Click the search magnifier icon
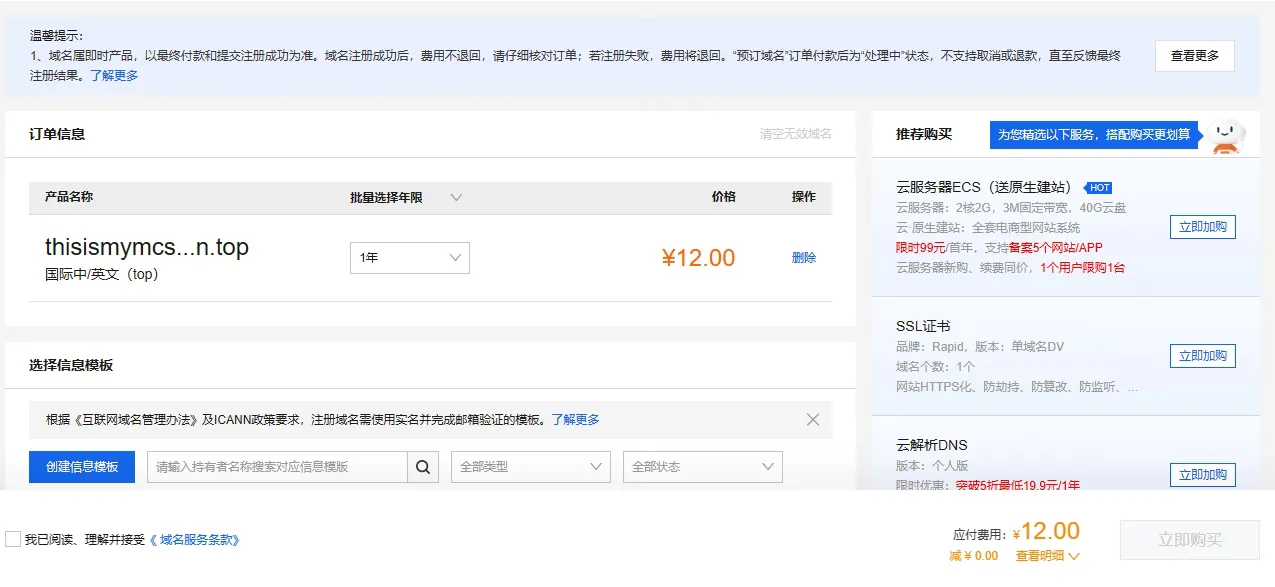Image resolution: width=1275 pixels, height=587 pixels. click(x=422, y=467)
